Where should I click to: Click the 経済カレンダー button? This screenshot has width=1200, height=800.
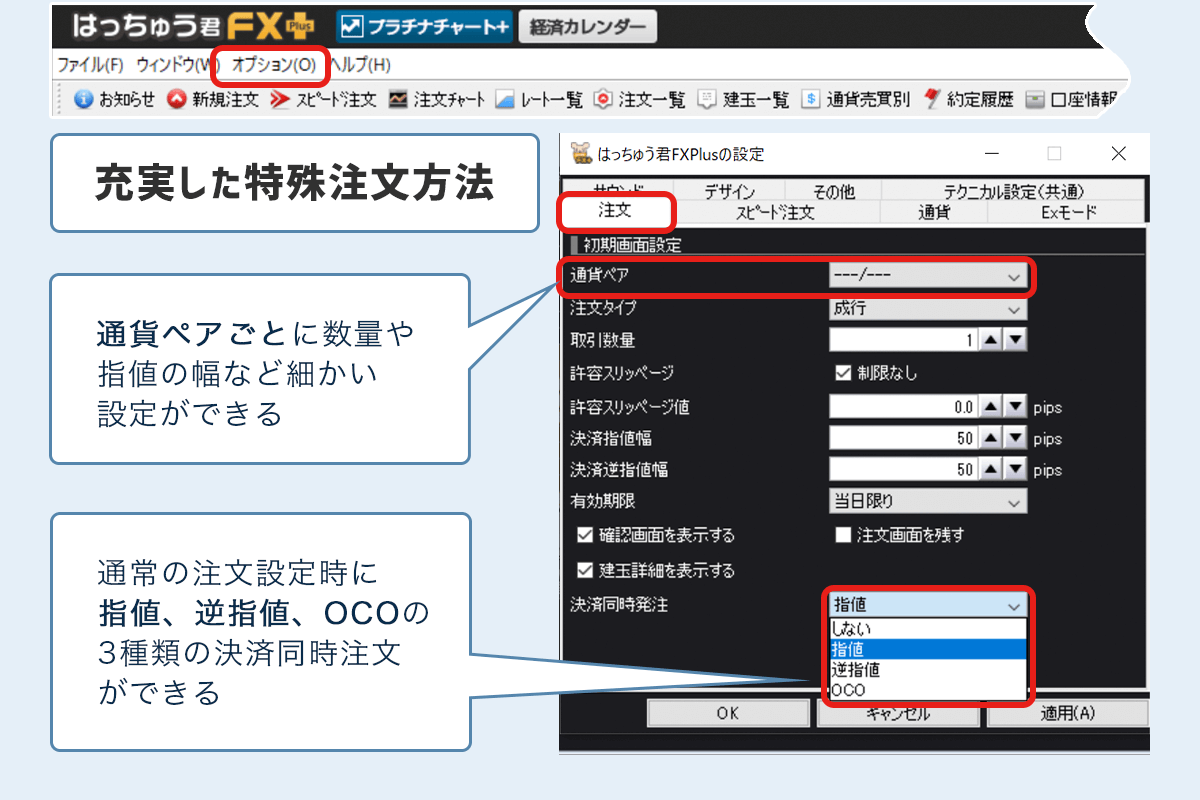coord(588,27)
